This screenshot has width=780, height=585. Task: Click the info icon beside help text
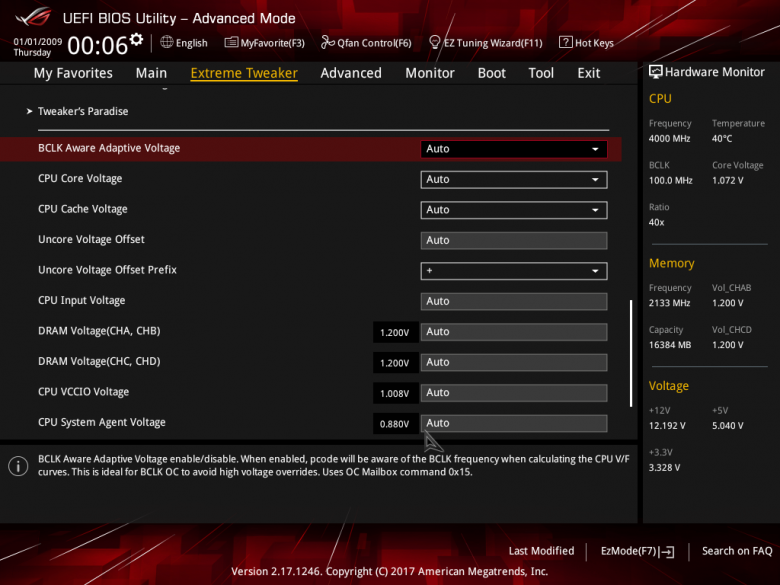(18, 466)
